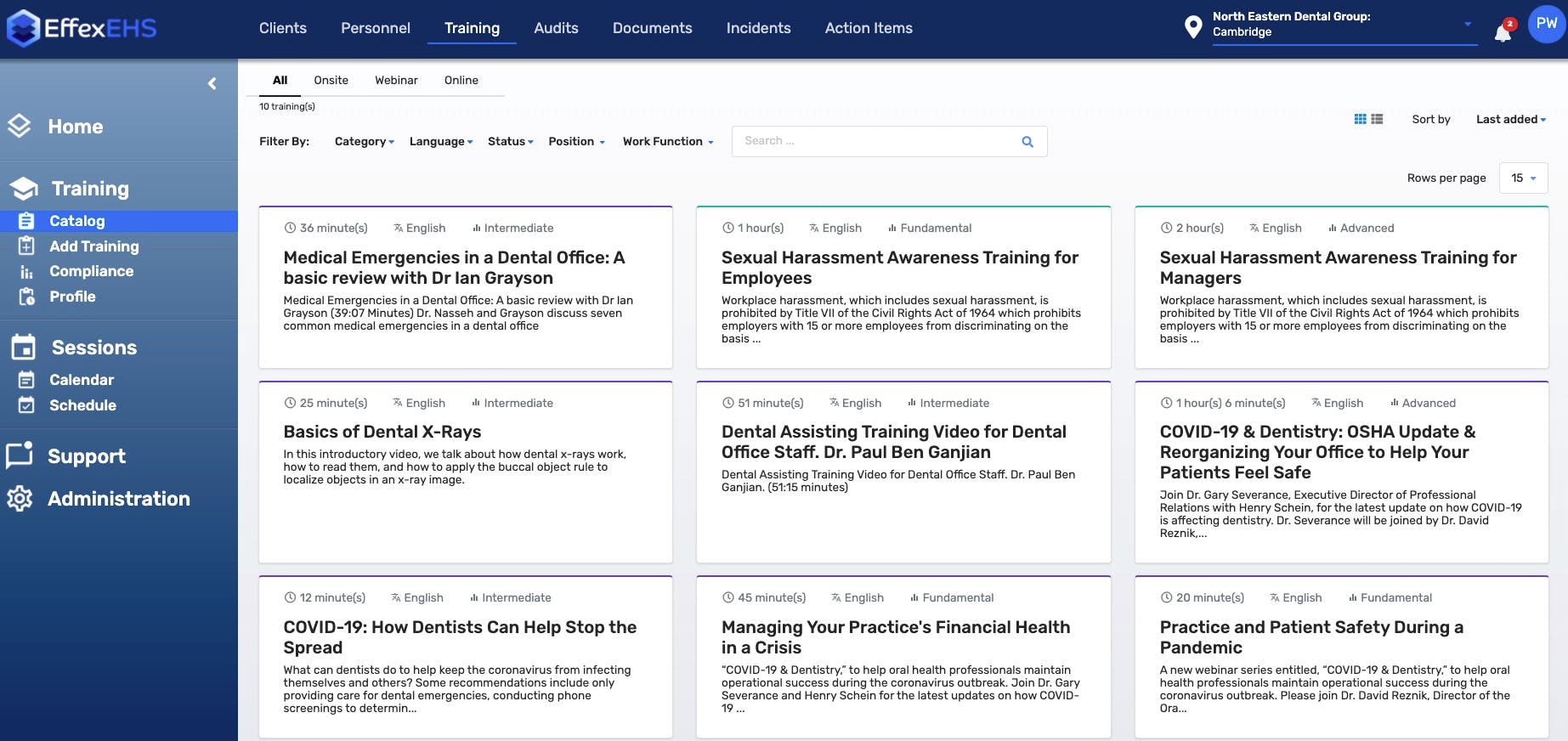Image resolution: width=1568 pixels, height=741 pixels.
Task: Expand the Language filter dropdown
Action: click(x=440, y=142)
